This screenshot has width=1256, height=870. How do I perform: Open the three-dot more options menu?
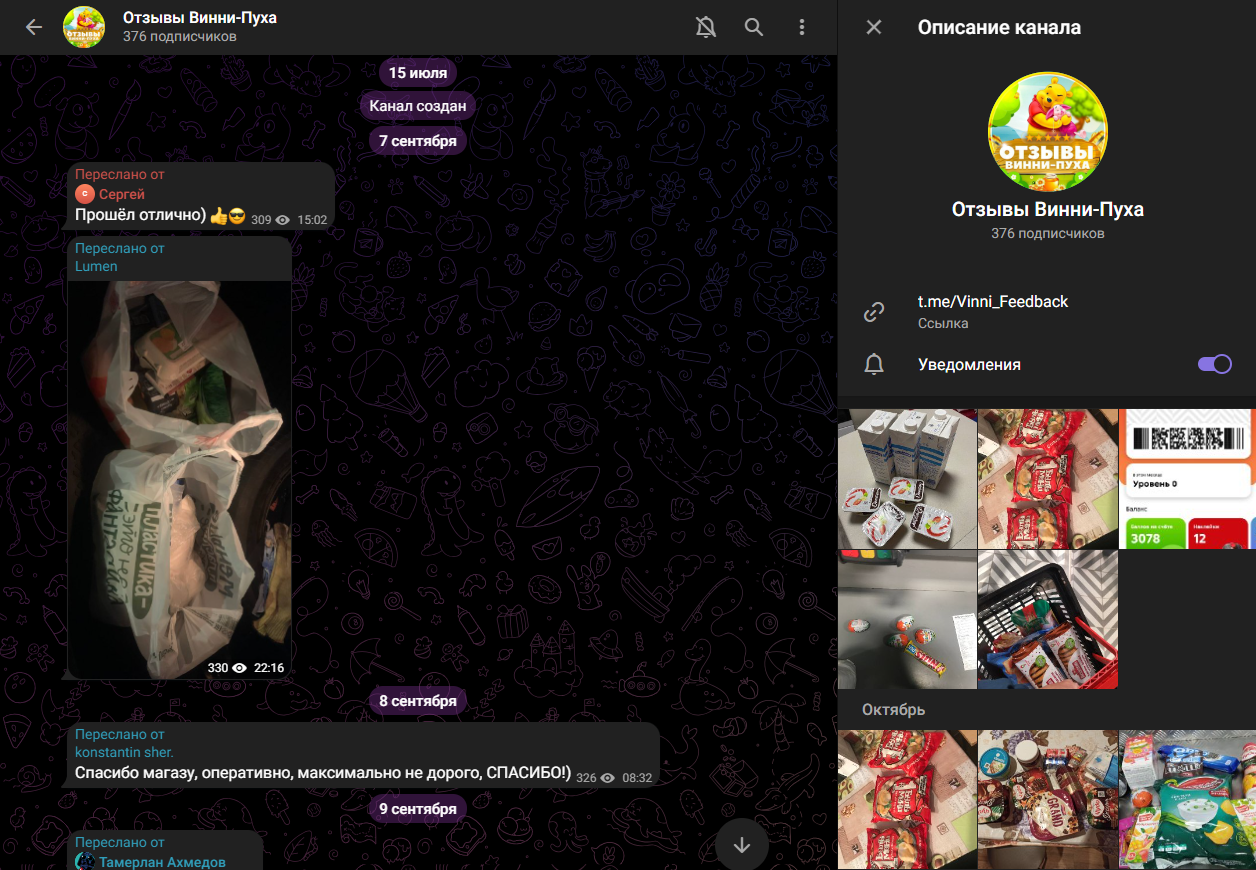tap(802, 28)
